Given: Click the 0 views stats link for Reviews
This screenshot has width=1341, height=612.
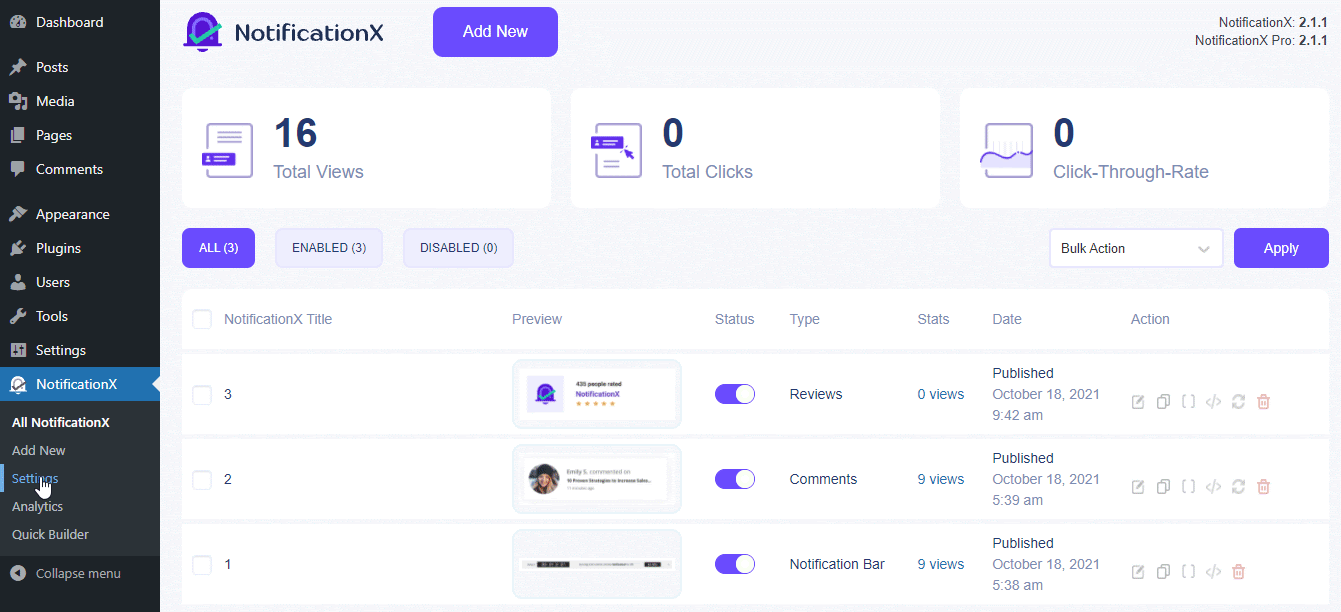Looking at the screenshot, I should [941, 394].
